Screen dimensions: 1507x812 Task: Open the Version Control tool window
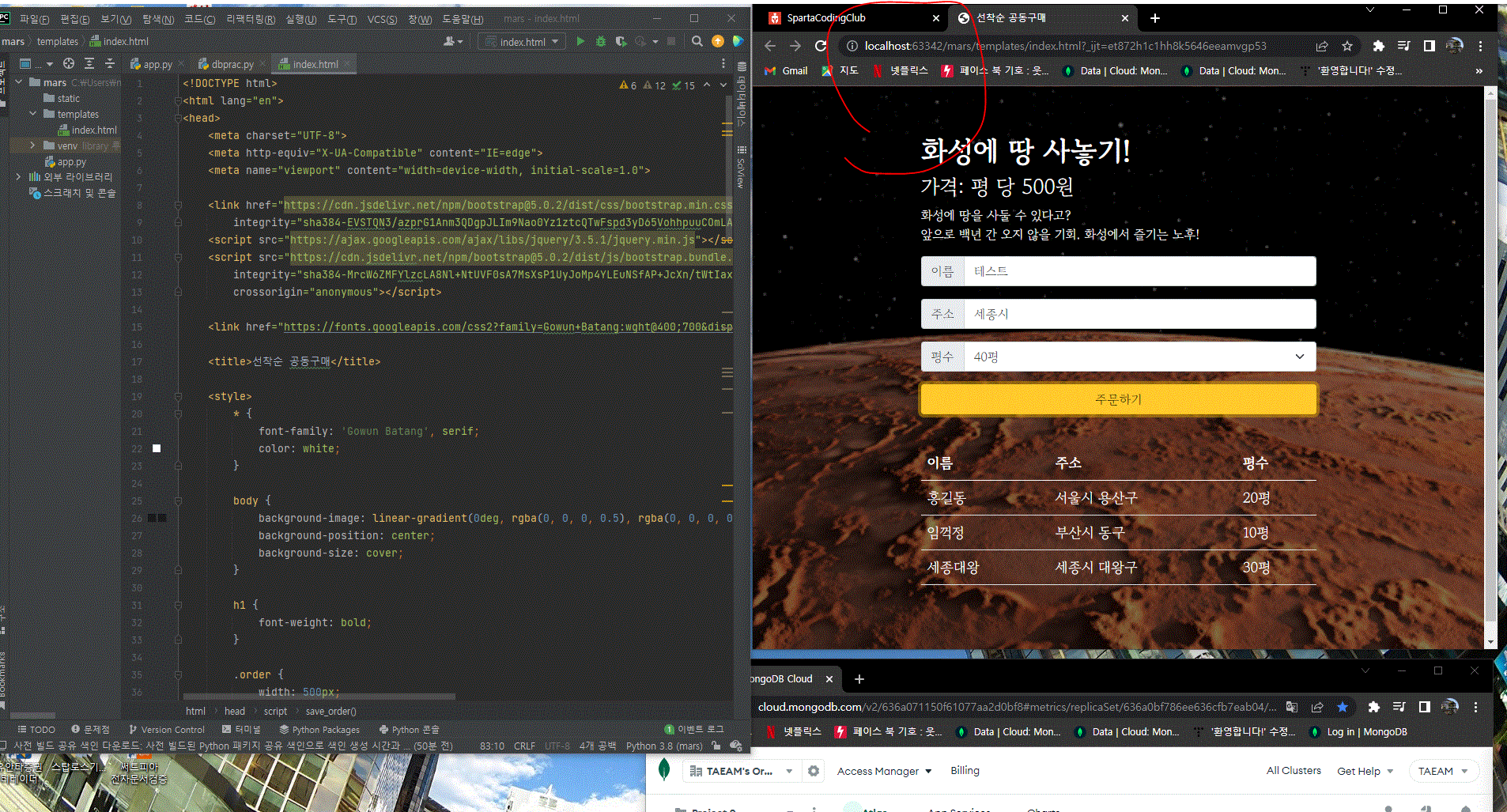167,729
